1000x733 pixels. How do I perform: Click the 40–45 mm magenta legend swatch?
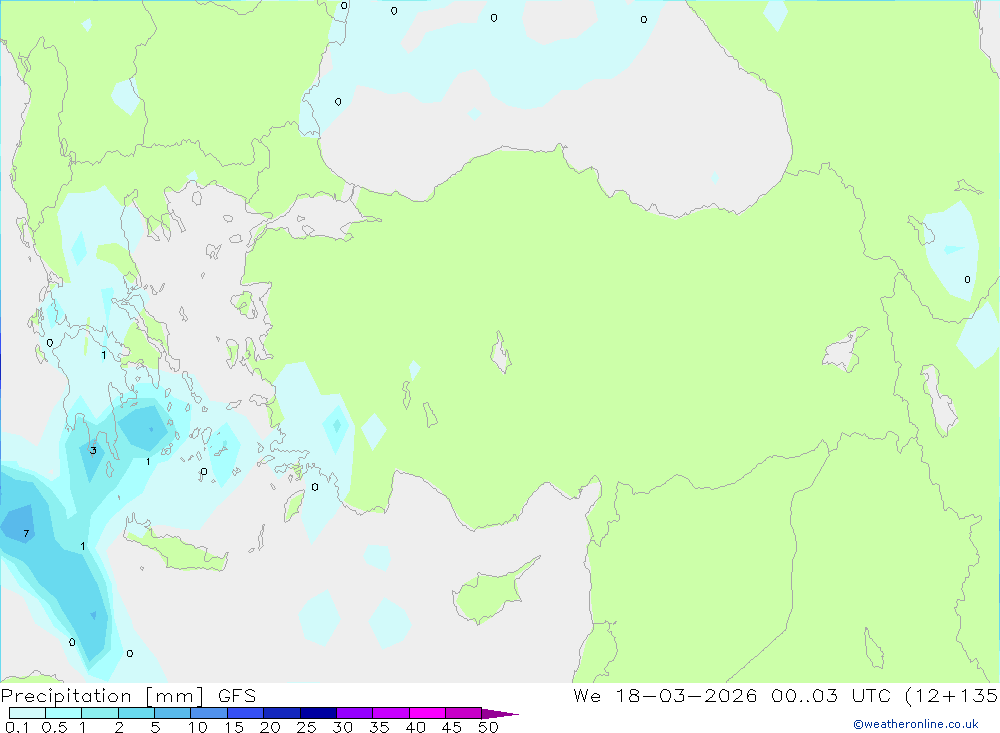point(427,713)
